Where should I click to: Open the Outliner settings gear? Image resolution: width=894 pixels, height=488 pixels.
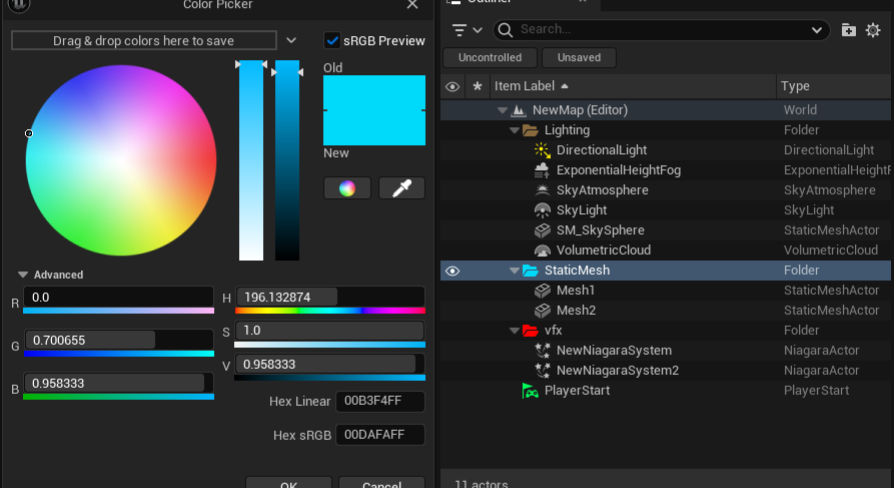(x=873, y=30)
